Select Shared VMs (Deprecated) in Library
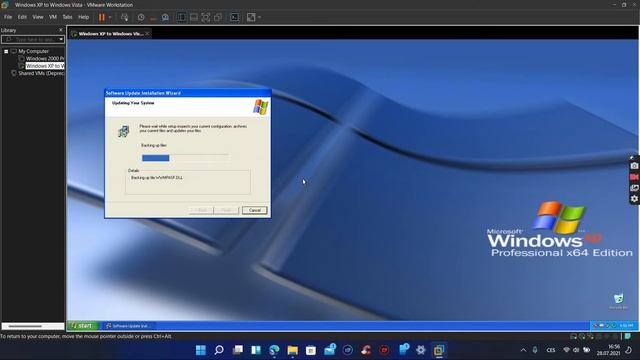The height and width of the screenshot is (360, 640). tap(41, 73)
